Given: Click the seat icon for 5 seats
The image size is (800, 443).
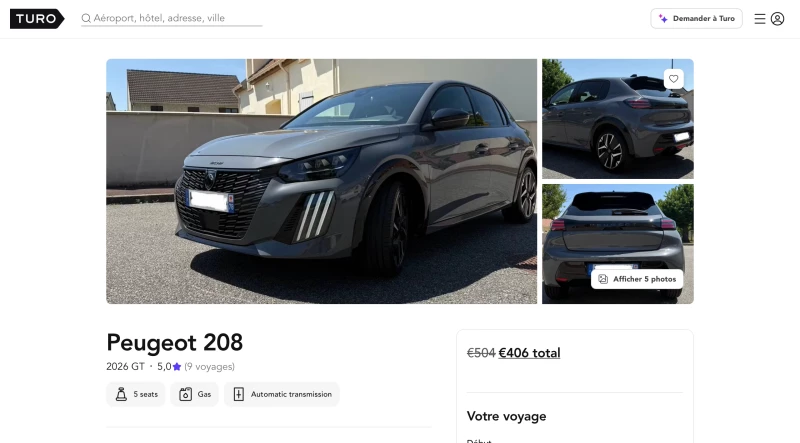Looking at the screenshot, I should pyautogui.click(x=121, y=394).
